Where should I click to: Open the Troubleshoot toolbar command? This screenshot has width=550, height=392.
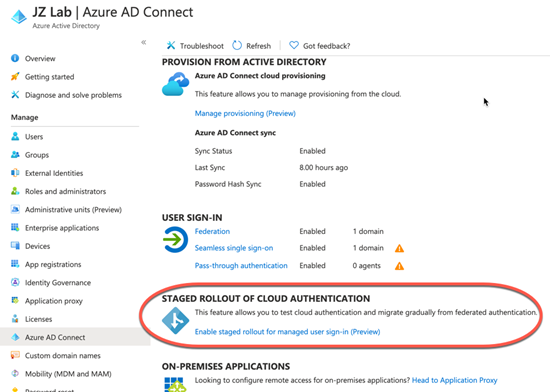195,46
